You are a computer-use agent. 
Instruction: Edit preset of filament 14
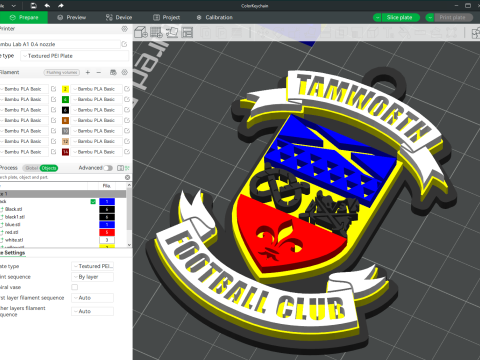click(127, 152)
